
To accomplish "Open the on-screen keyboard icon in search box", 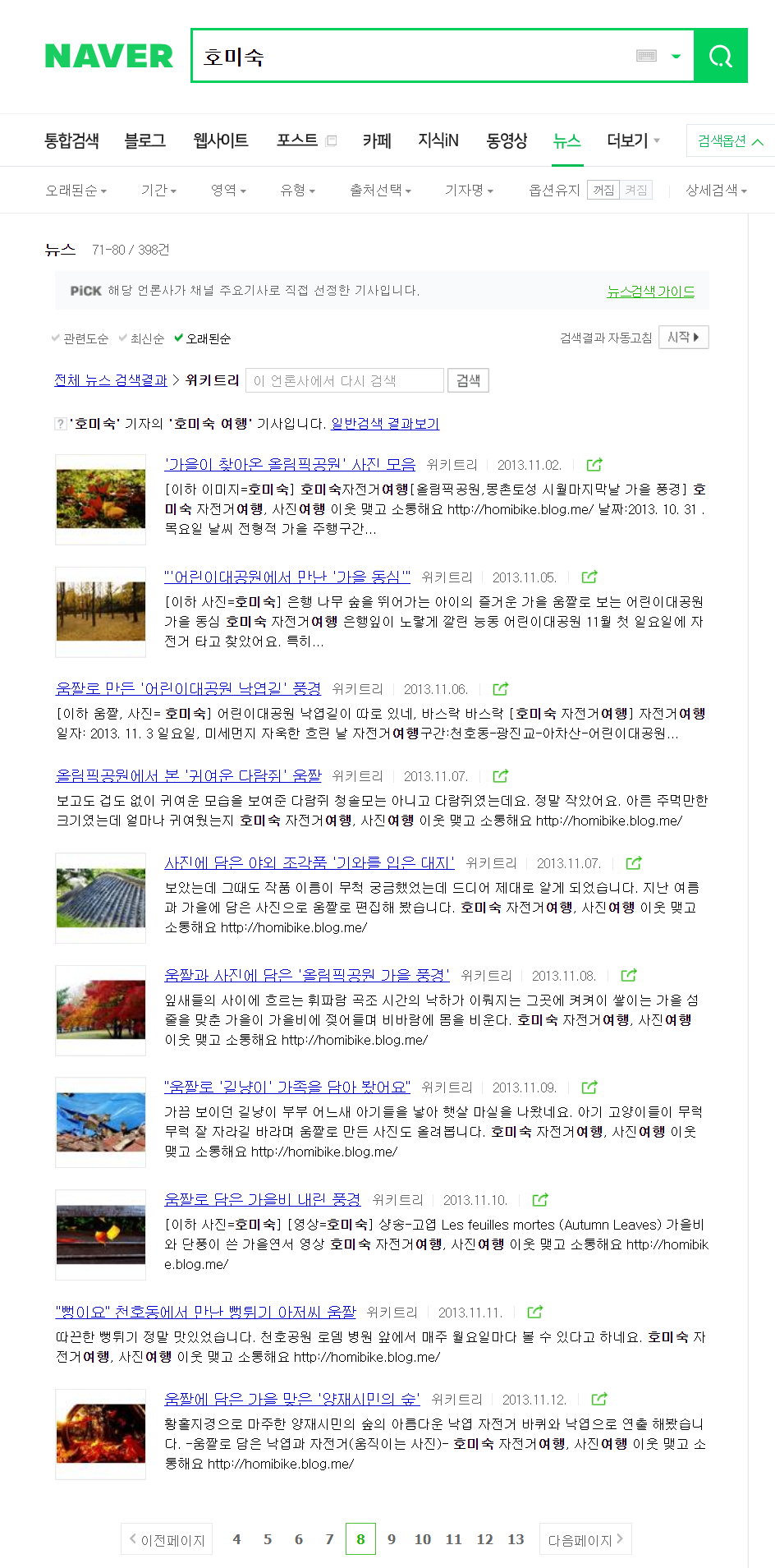I will [x=647, y=56].
